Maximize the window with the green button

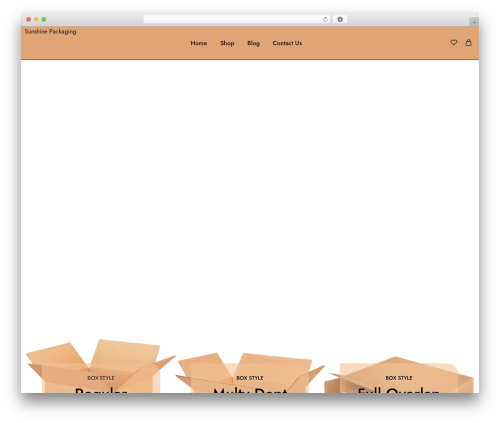click(x=44, y=19)
